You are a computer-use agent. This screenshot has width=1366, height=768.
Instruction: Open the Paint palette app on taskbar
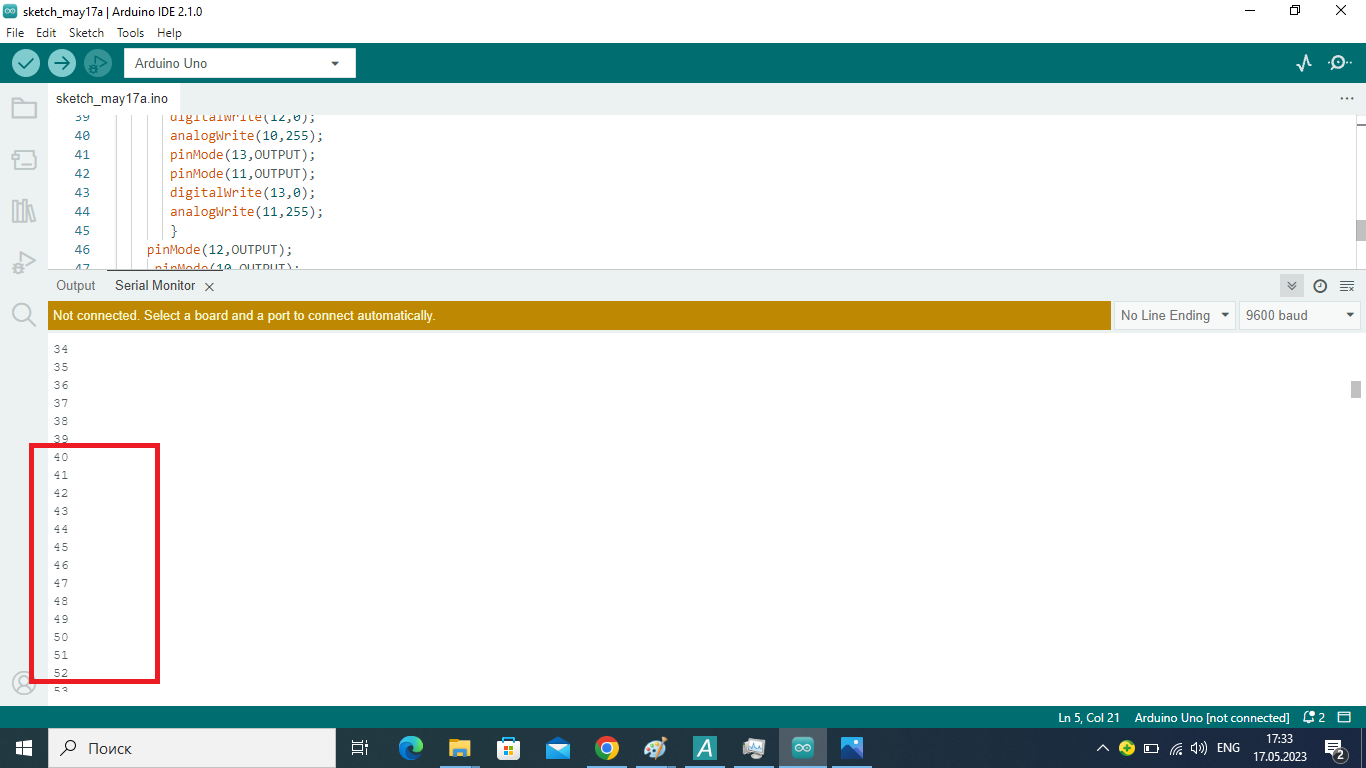click(x=656, y=748)
